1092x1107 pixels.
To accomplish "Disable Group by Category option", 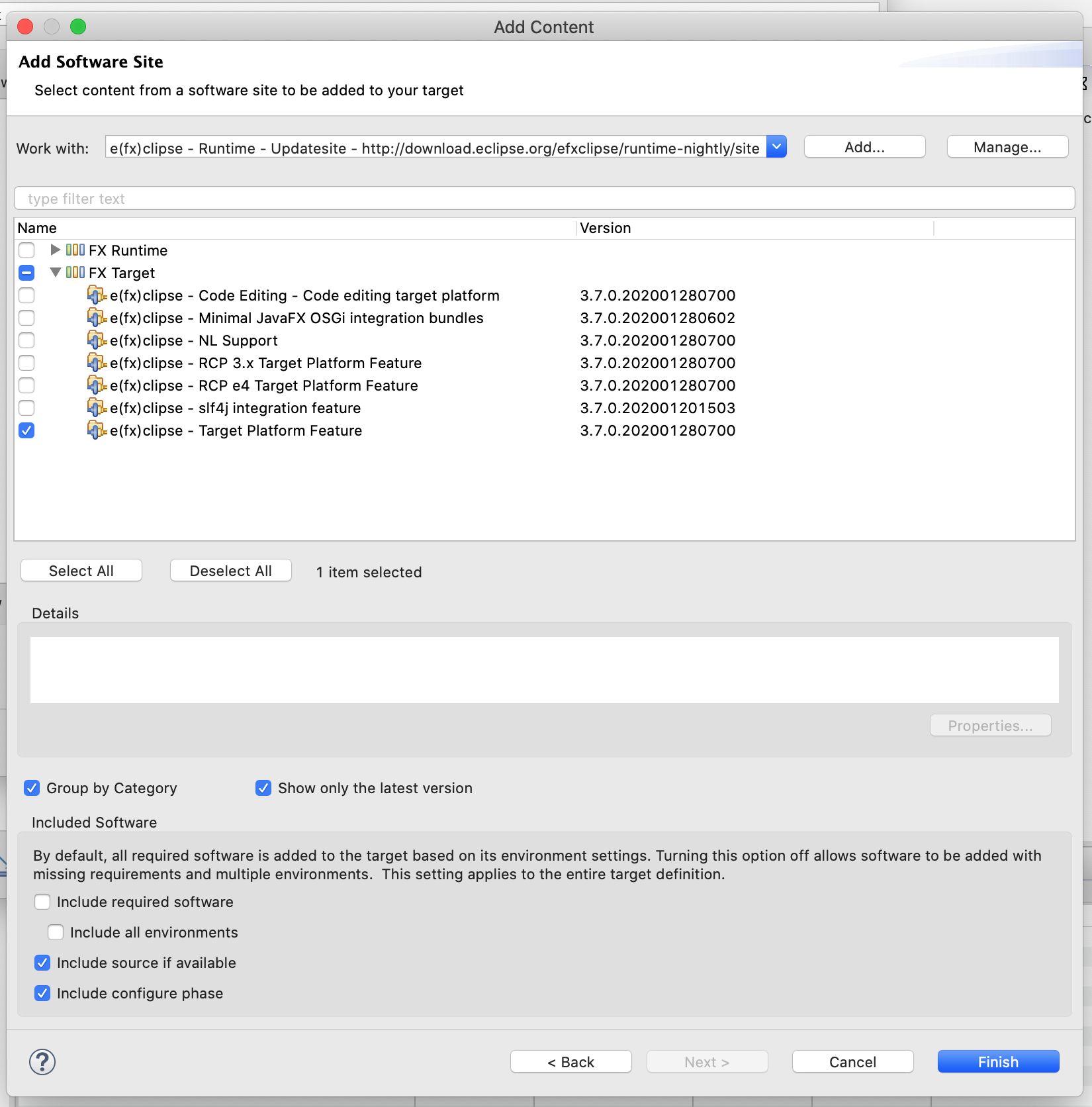I will (x=32, y=788).
